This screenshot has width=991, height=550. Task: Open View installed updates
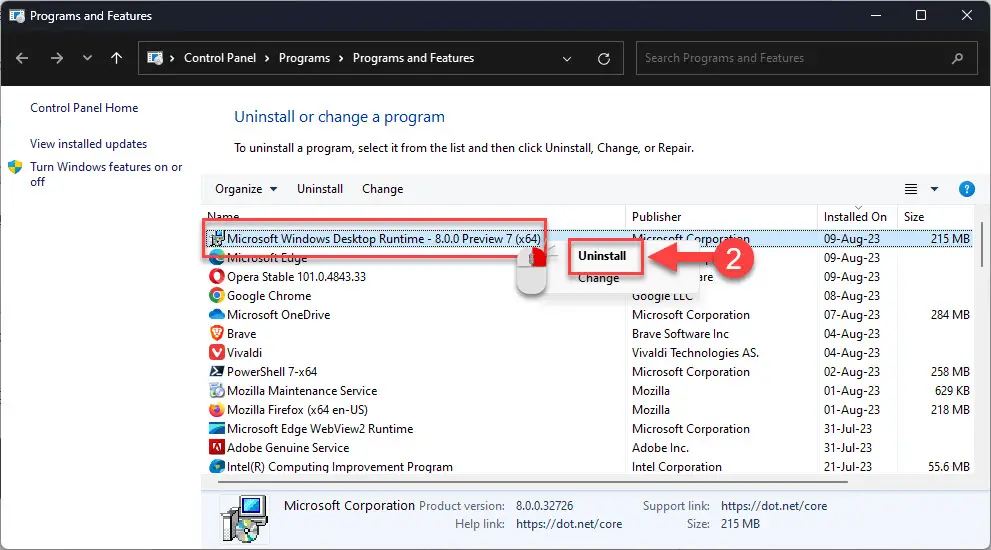click(x=88, y=144)
